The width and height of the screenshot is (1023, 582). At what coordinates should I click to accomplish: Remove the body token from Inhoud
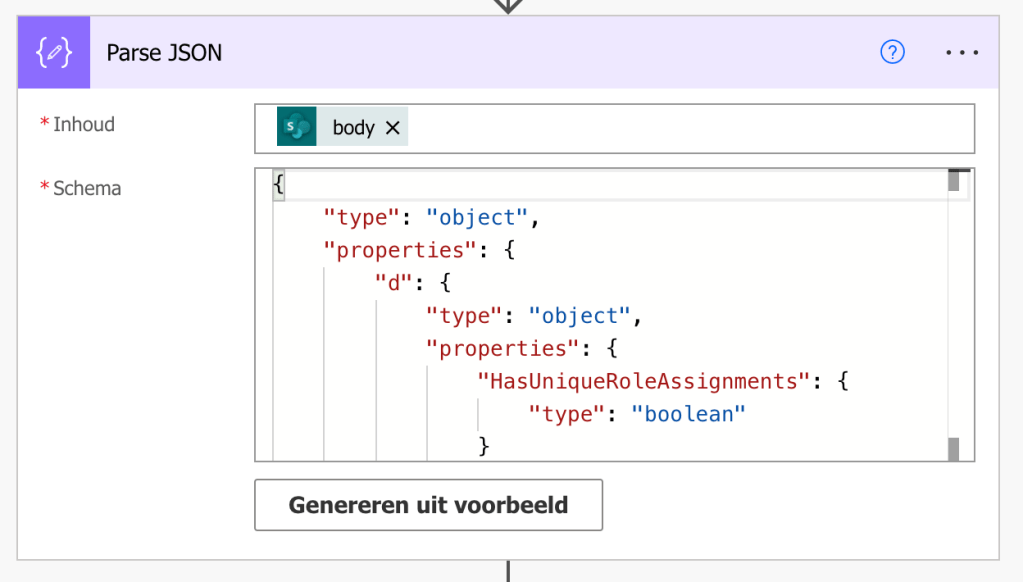tap(393, 127)
